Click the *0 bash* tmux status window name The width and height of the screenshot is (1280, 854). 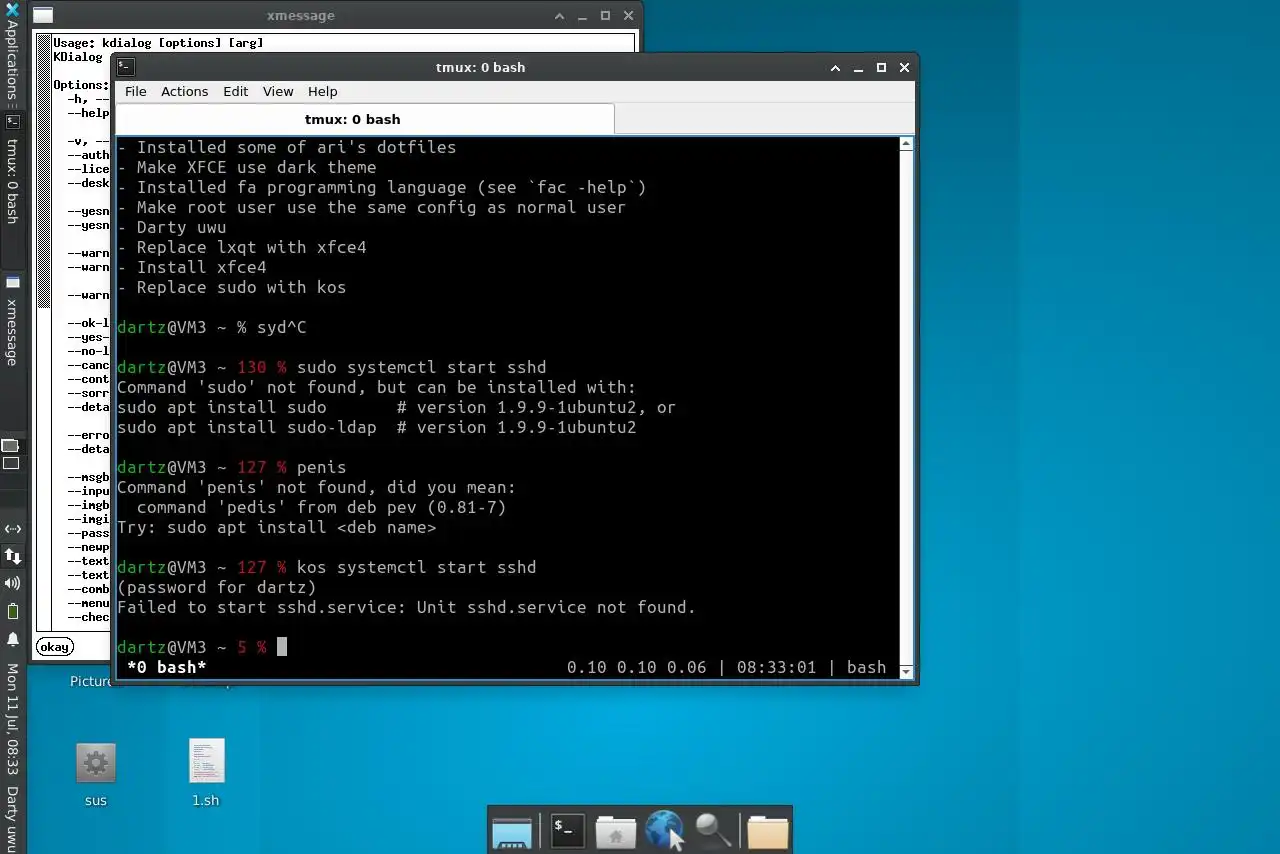(x=166, y=667)
